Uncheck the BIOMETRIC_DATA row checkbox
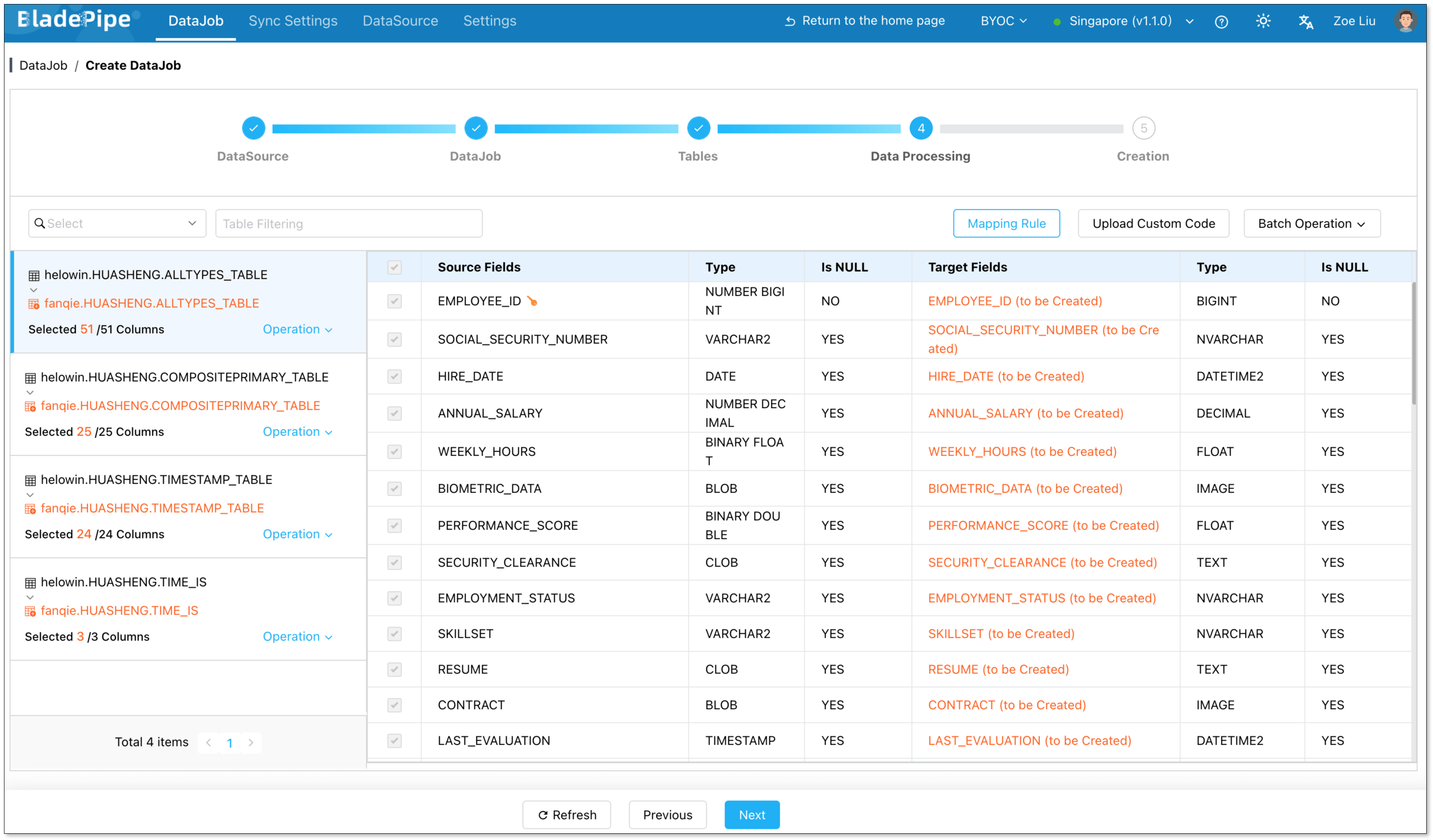Screen dimensions: 1433x840 click(394, 488)
